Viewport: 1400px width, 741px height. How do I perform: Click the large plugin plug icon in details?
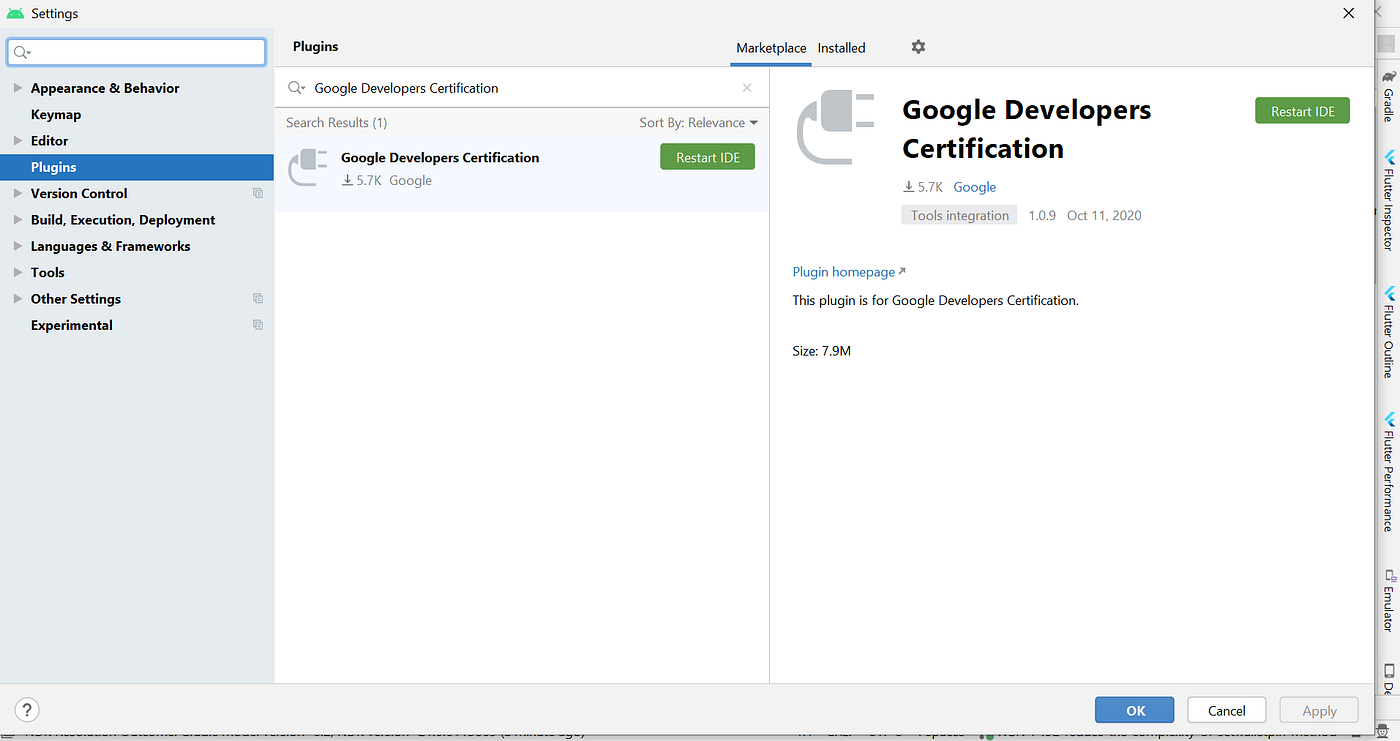[836, 129]
